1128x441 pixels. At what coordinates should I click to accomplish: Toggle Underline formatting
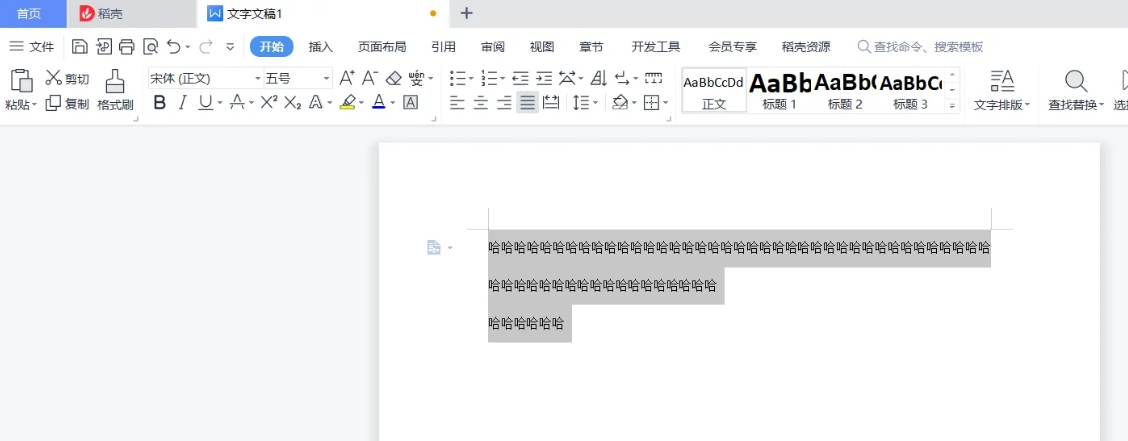click(x=206, y=103)
